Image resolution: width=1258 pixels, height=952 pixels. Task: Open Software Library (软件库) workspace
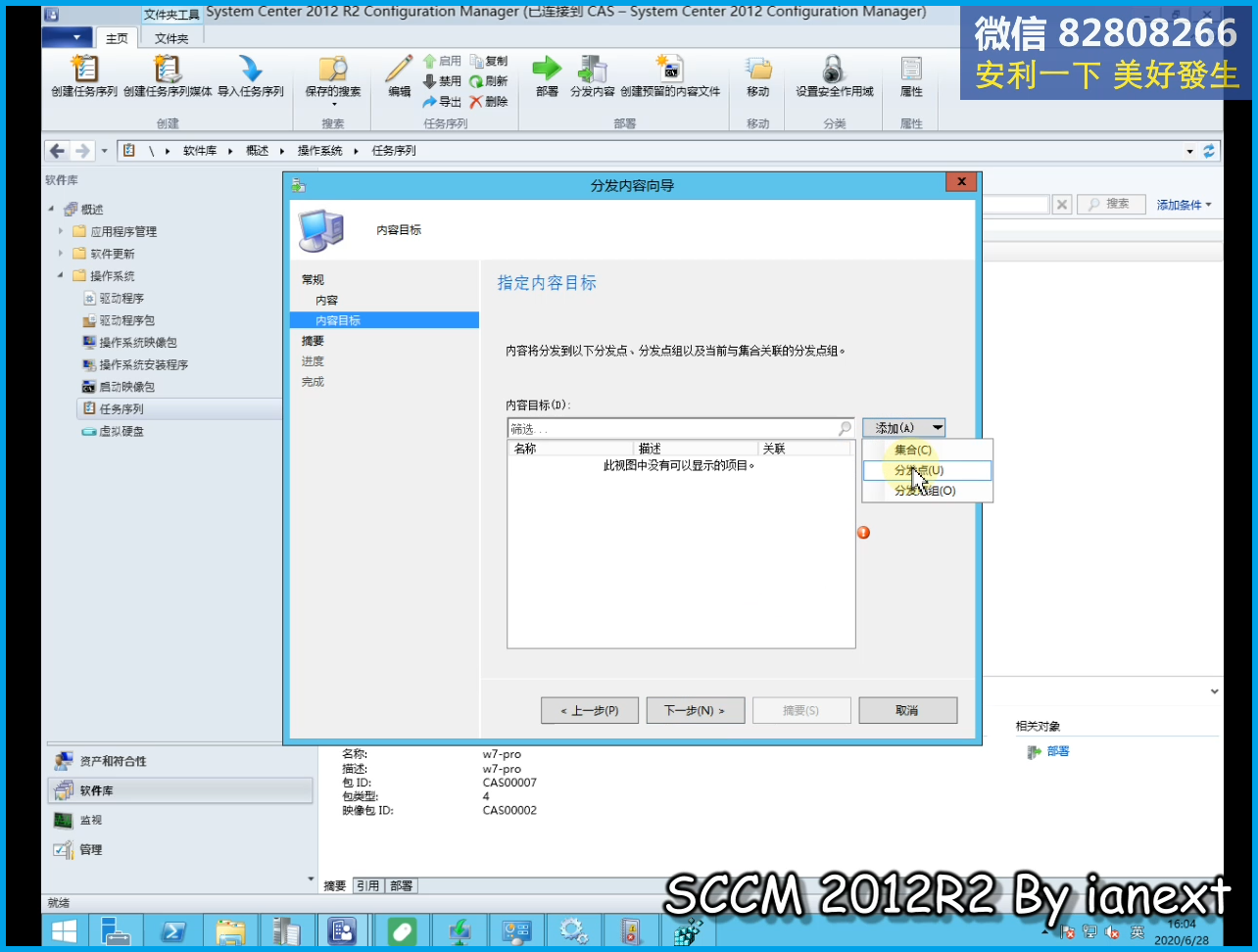pos(180,790)
